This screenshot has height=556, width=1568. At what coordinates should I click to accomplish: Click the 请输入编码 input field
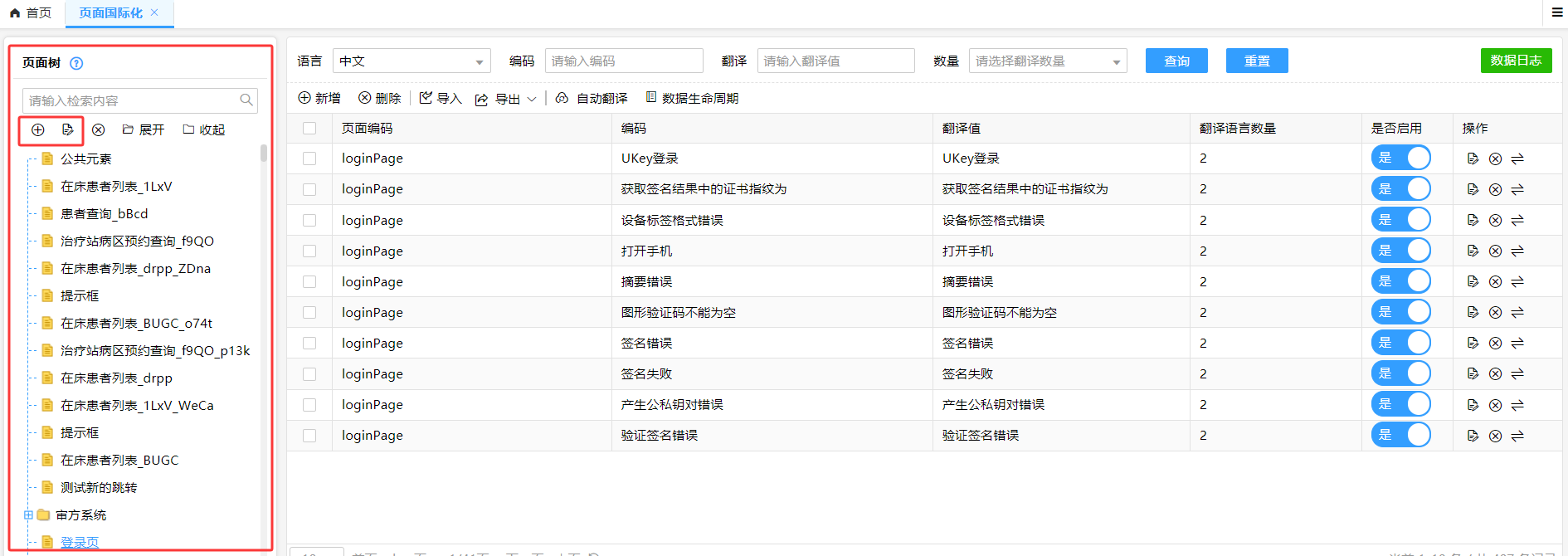(x=623, y=61)
